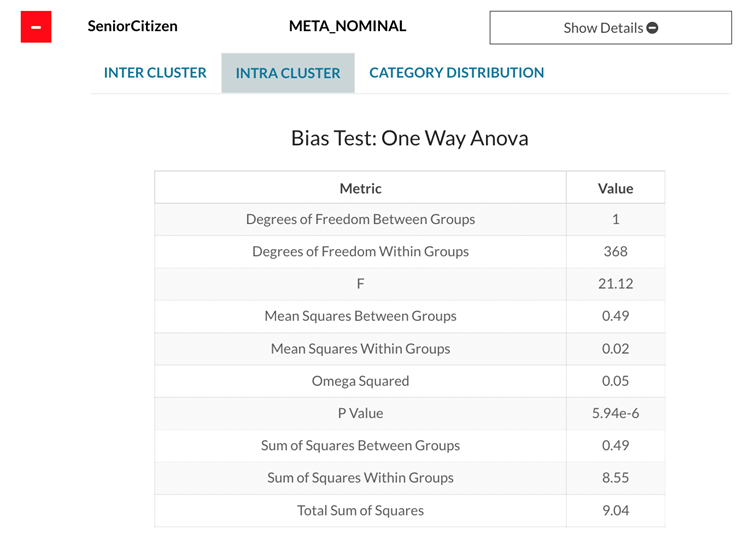750x541 pixels.
Task: Select the Sum of Squares Between Groups row
Action: pos(360,446)
